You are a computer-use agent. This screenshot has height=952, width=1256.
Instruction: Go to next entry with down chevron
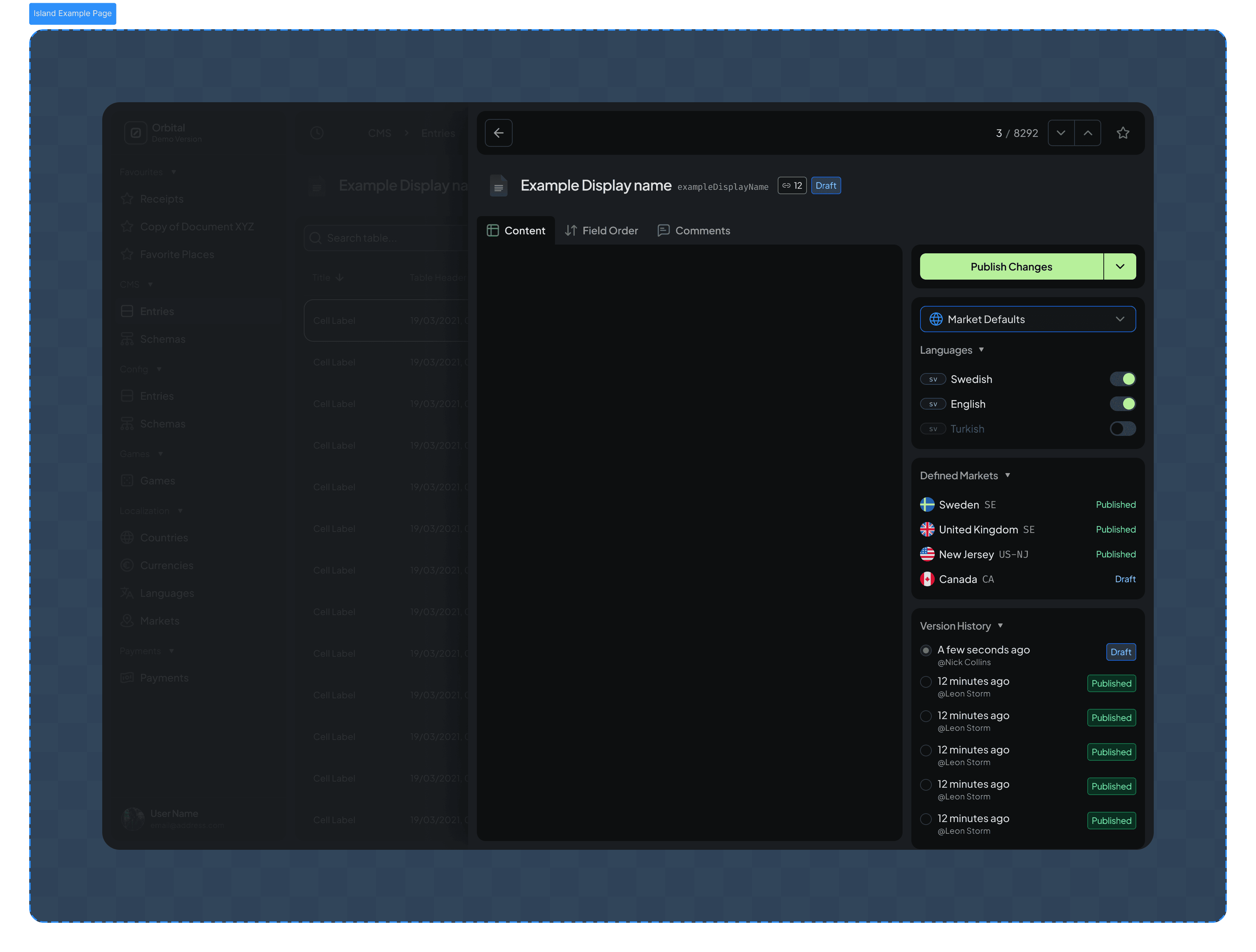(x=1061, y=133)
